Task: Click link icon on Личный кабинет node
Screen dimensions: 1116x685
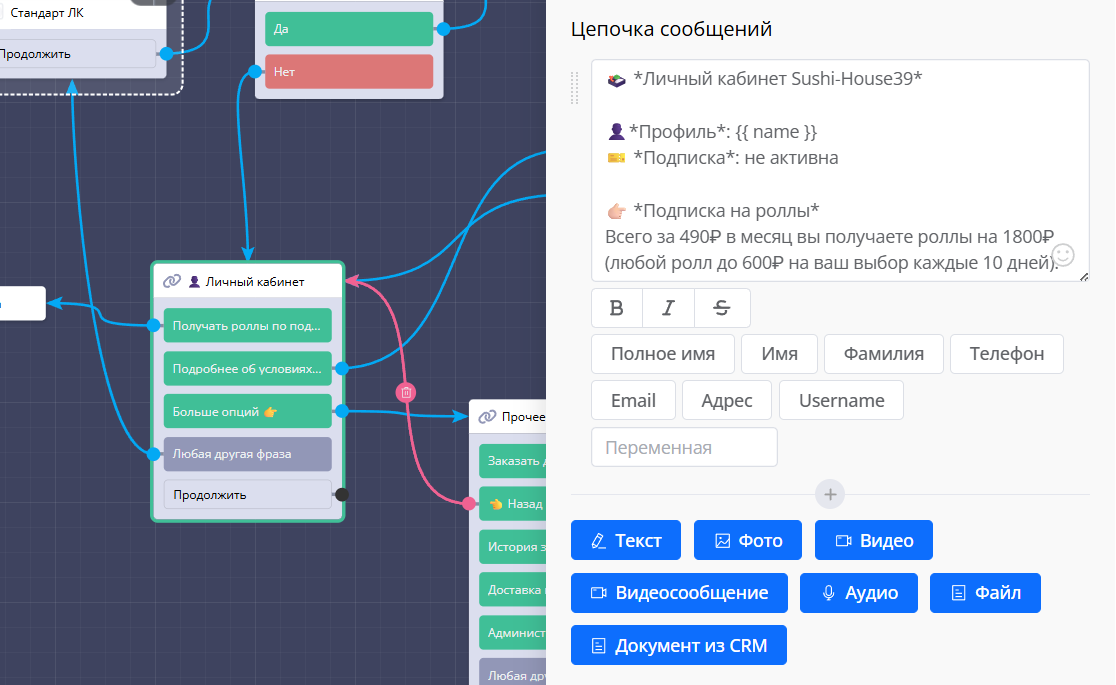Action: coord(172,282)
